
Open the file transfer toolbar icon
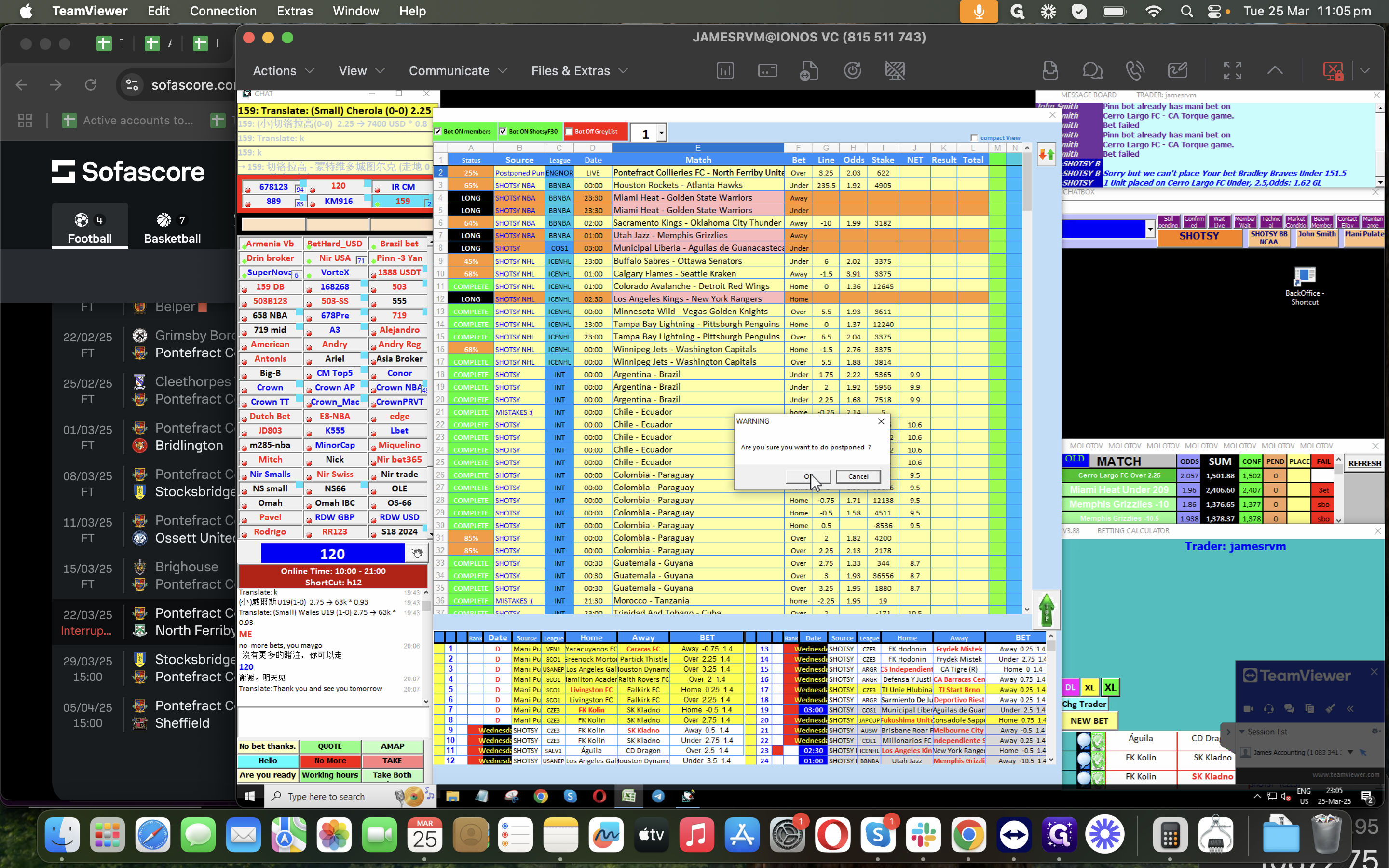809,70
